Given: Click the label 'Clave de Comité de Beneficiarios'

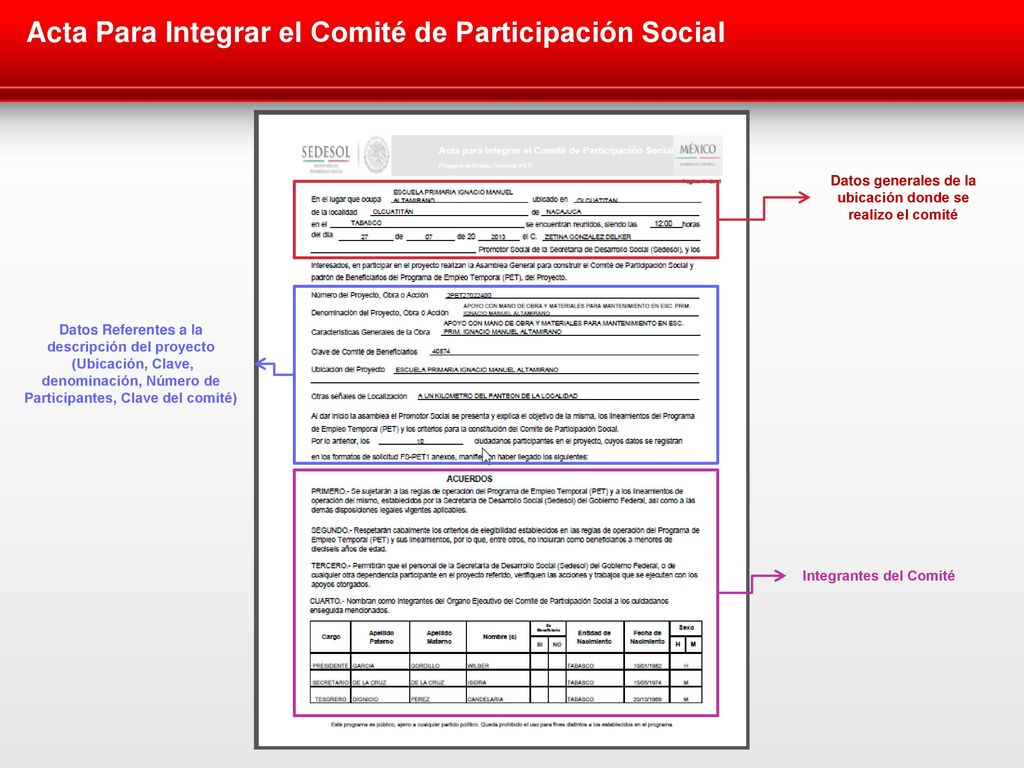Looking at the screenshot, I should click(364, 351).
